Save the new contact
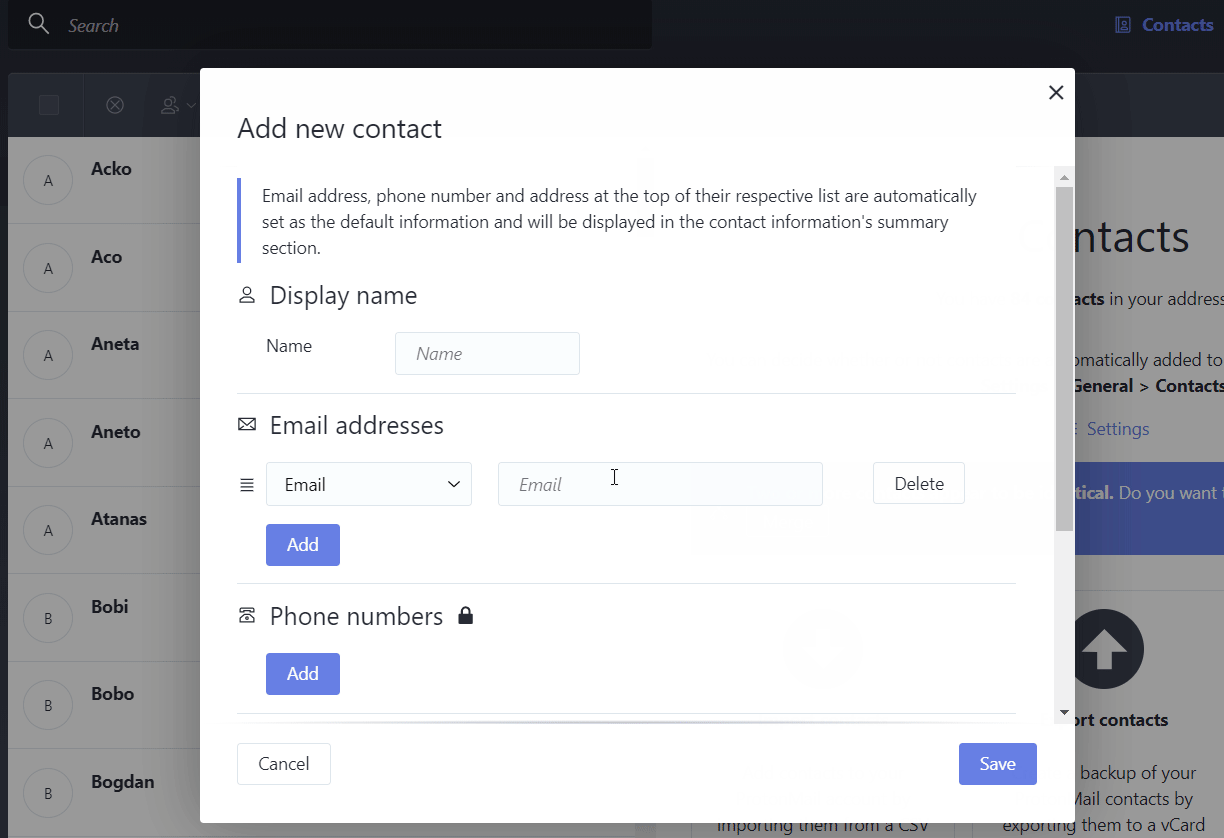1224x838 pixels. point(997,763)
